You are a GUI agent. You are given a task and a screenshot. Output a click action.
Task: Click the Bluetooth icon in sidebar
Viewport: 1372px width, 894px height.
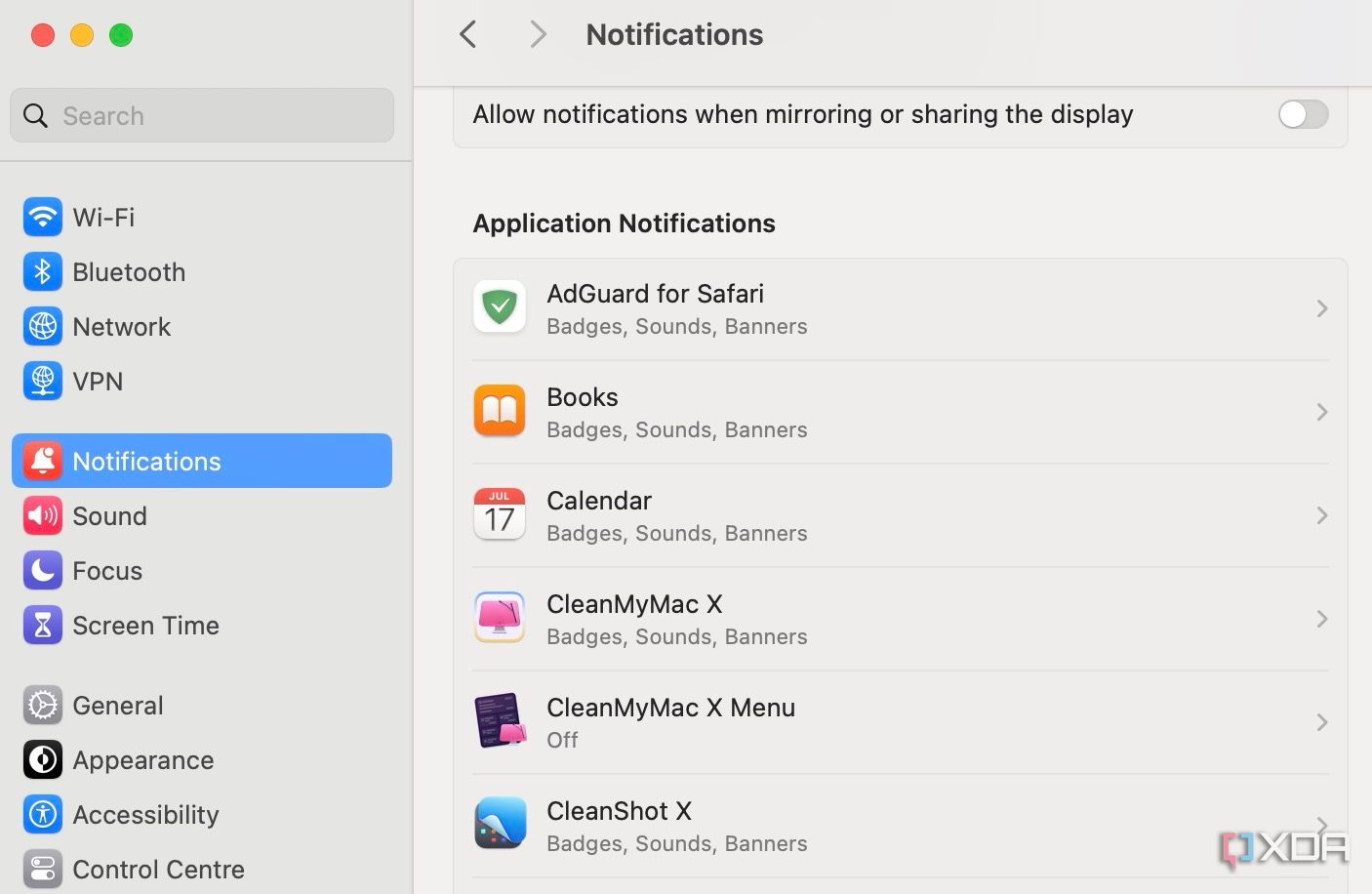(x=42, y=271)
